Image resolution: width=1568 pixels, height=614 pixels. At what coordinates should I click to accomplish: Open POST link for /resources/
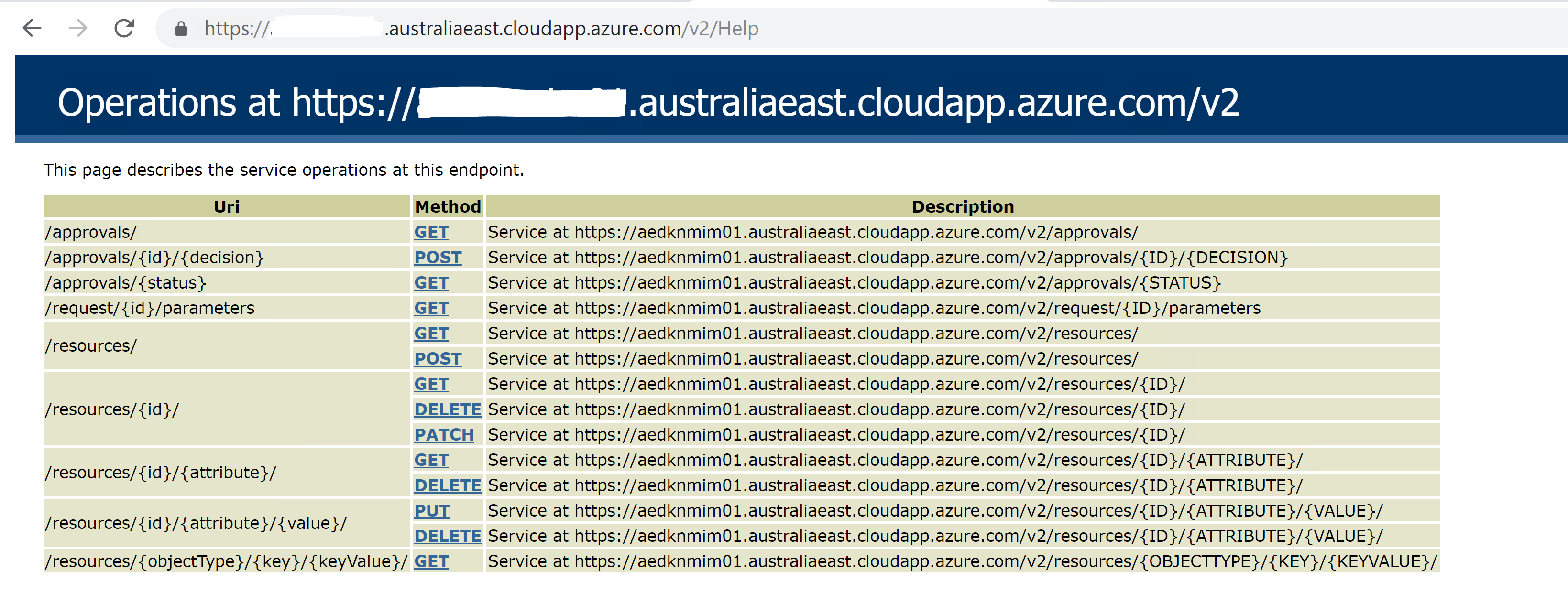[x=438, y=359]
